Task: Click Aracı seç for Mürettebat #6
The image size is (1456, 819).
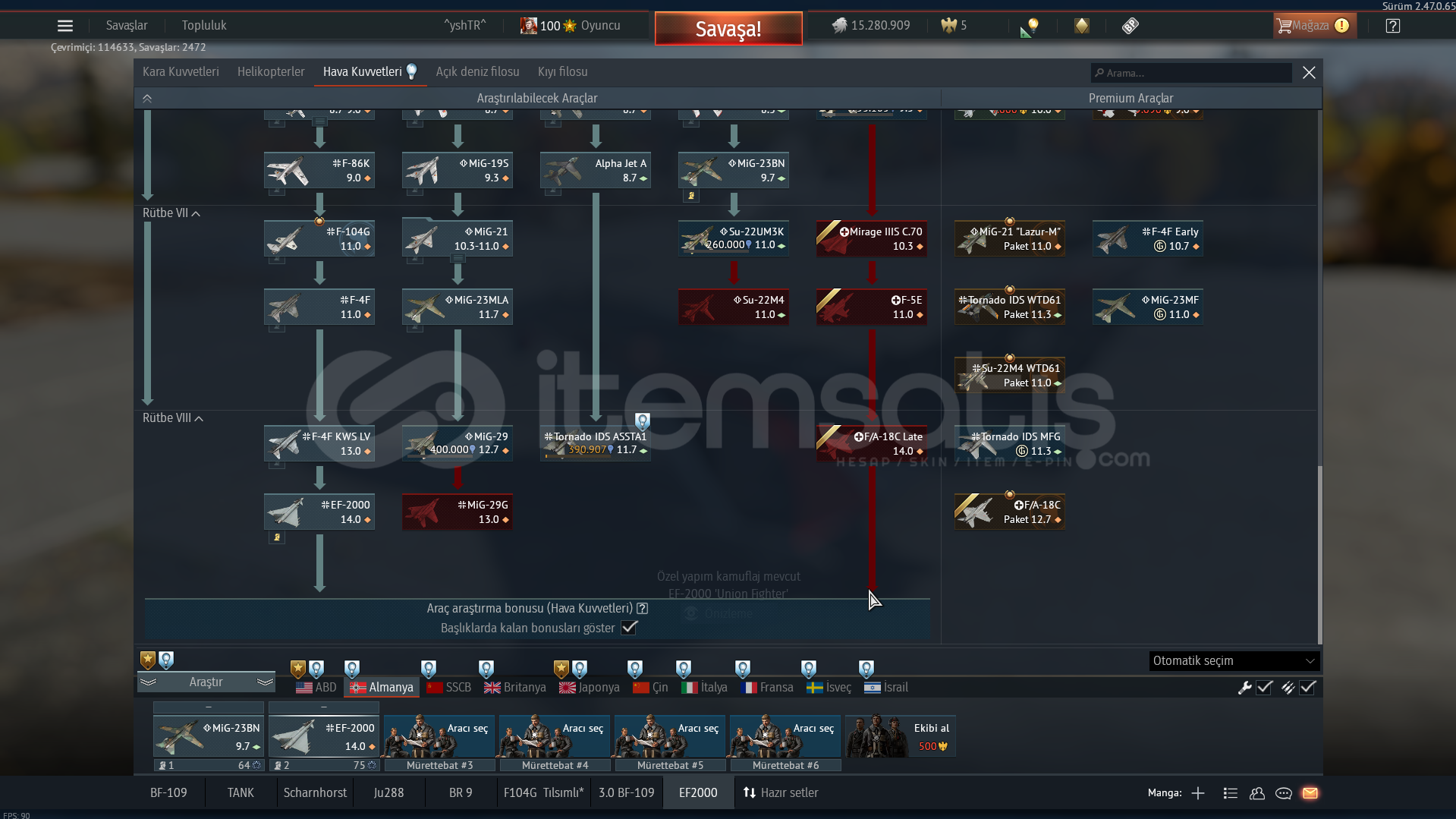Action: click(x=785, y=736)
